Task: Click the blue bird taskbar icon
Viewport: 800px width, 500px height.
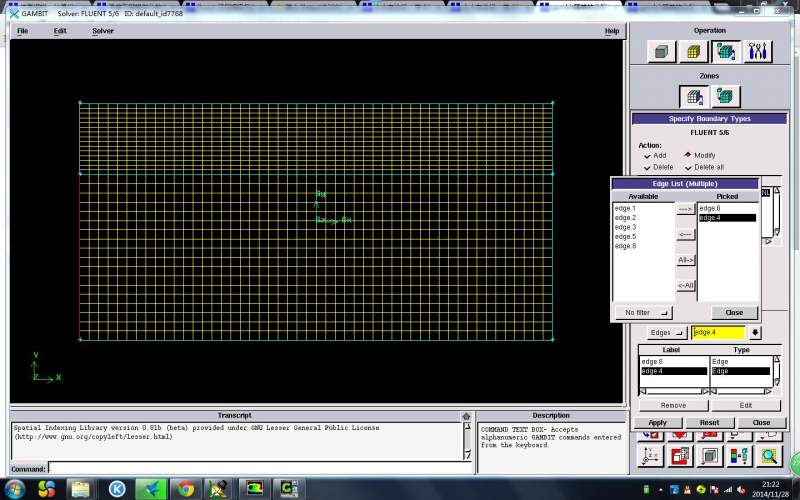Action: click(x=151, y=489)
